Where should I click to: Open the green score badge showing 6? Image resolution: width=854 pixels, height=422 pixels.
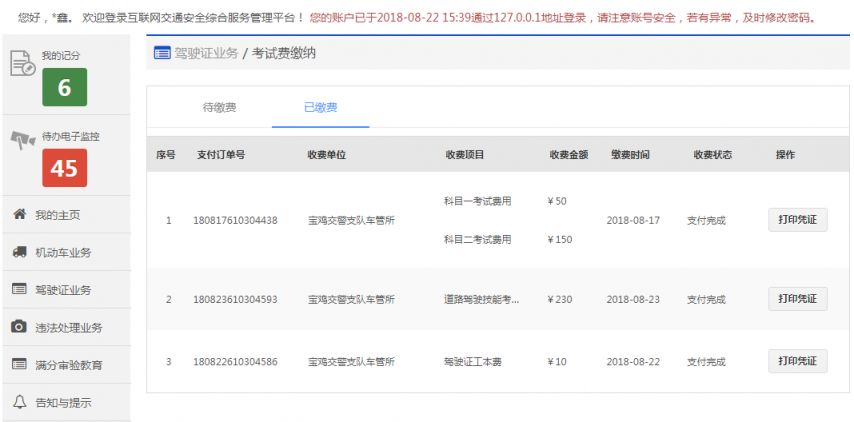(x=64, y=87)
